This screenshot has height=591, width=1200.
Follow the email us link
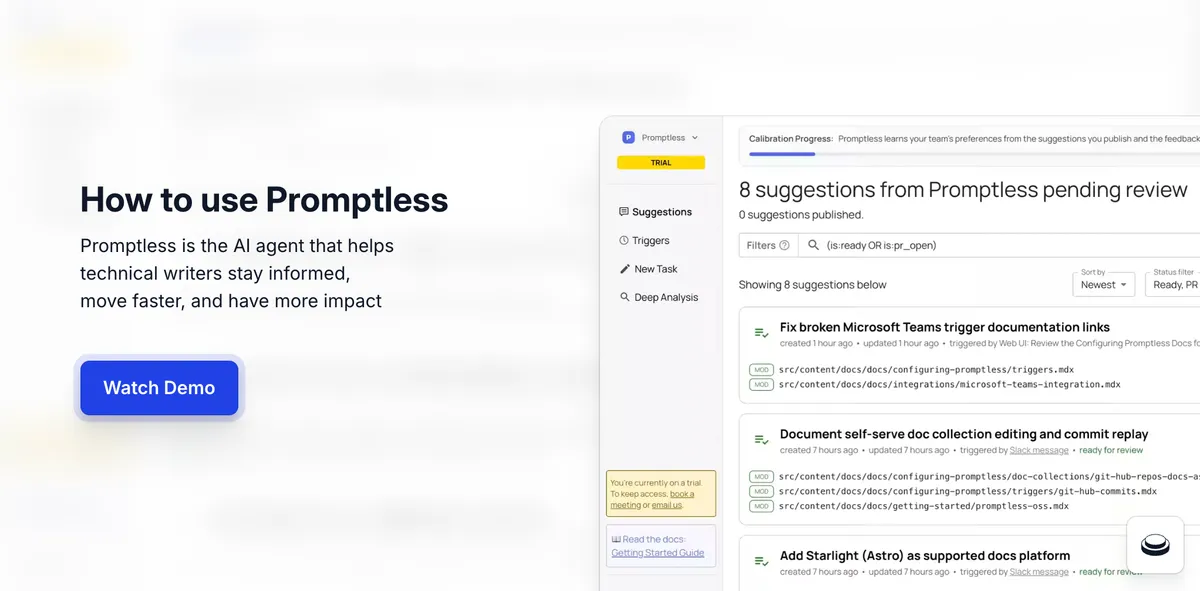[667, 505]
